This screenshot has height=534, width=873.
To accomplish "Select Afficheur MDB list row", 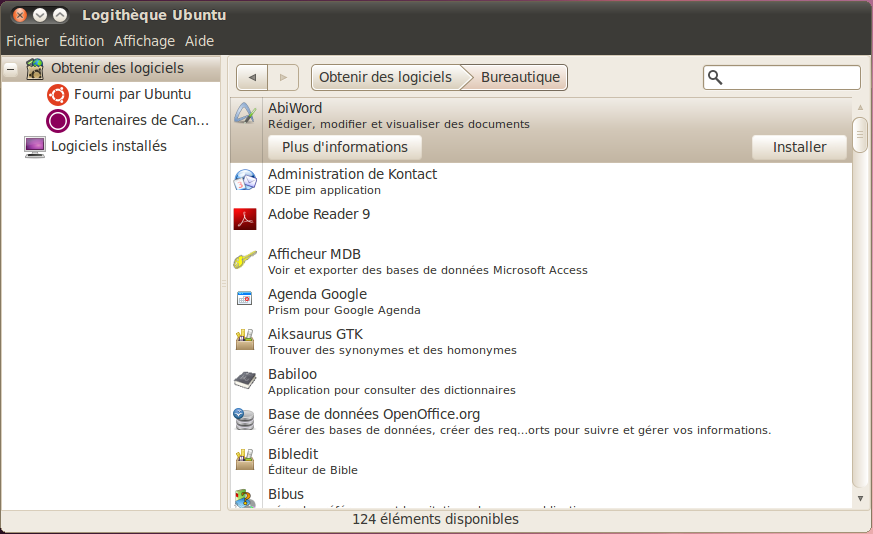I will [541, 262].
